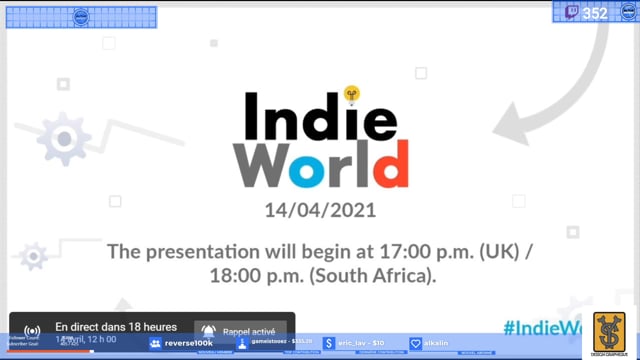This screenshot has width=640, height=360.
Task: Click the #IndieWorld hashtag text
Action: pyautogui.click(x=543, y=328)
